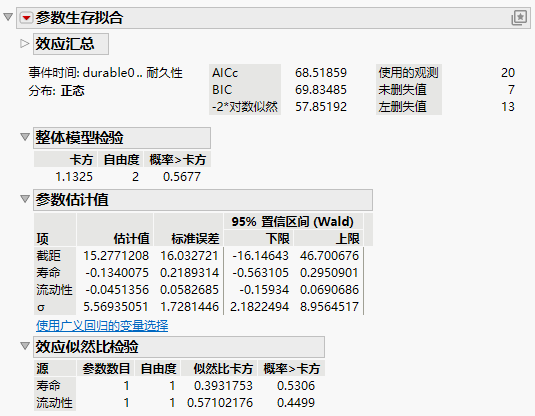Viewport: 535px width, 416px height.
Task: Select the observations used count 20
Action: pyautogui.click(x=508, y=73)
